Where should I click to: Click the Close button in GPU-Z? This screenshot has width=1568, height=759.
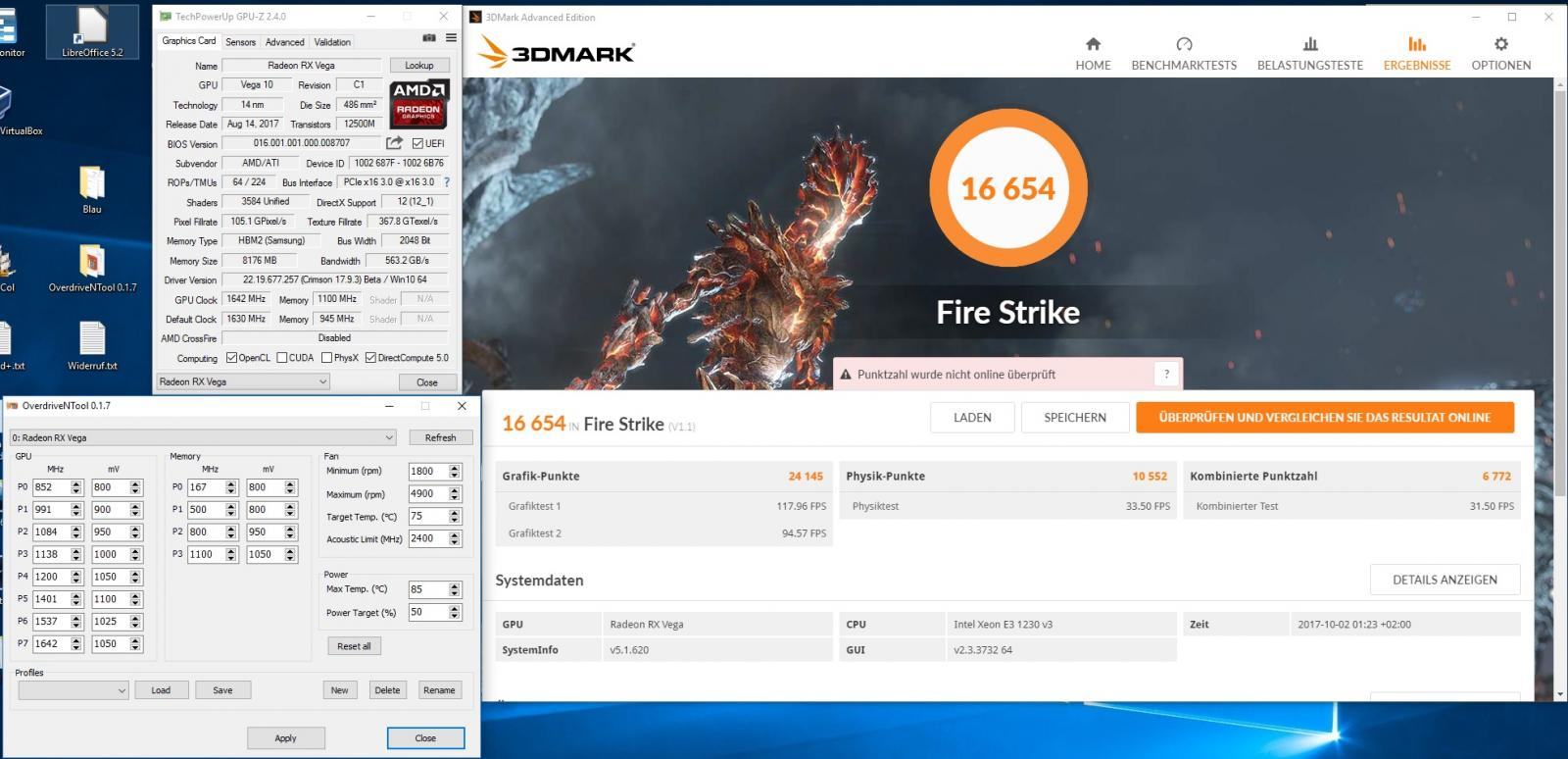pos(427,382)
